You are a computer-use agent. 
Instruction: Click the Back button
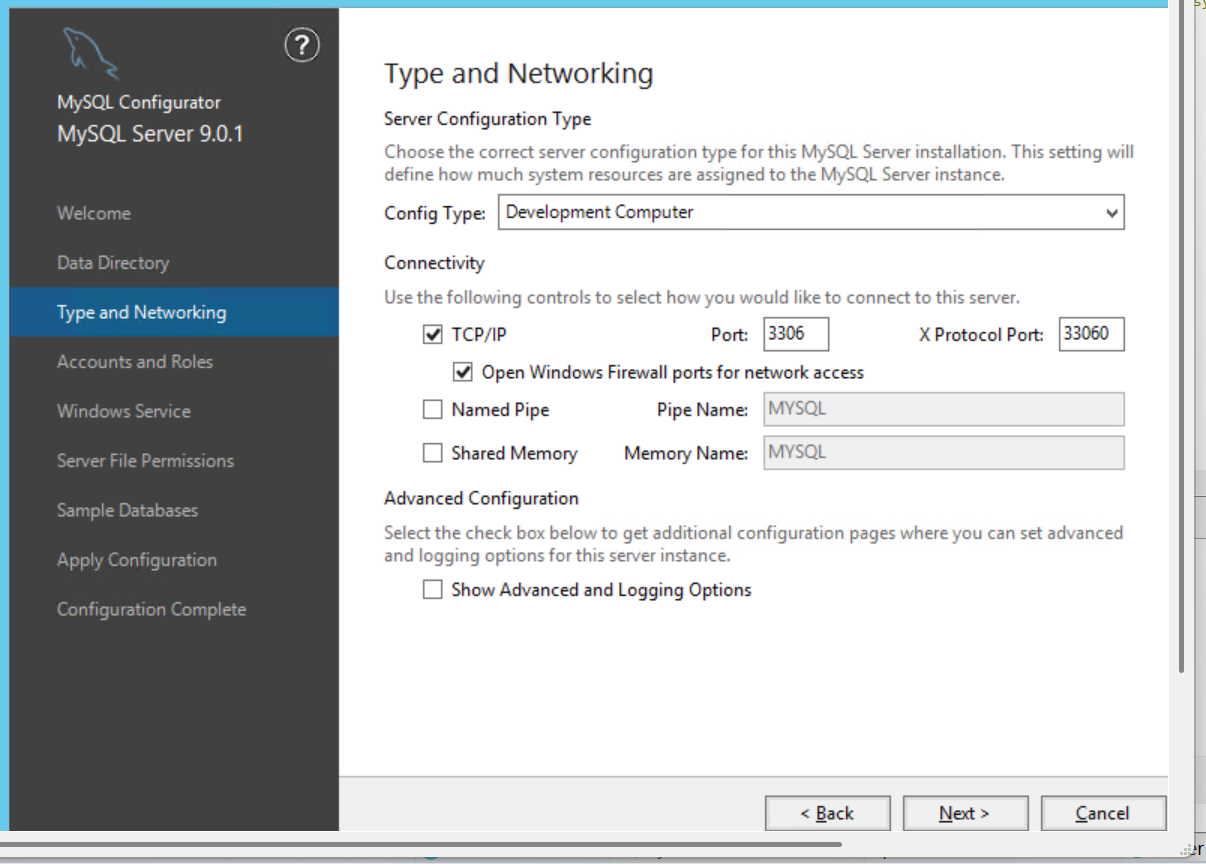[x=827, y=813]
